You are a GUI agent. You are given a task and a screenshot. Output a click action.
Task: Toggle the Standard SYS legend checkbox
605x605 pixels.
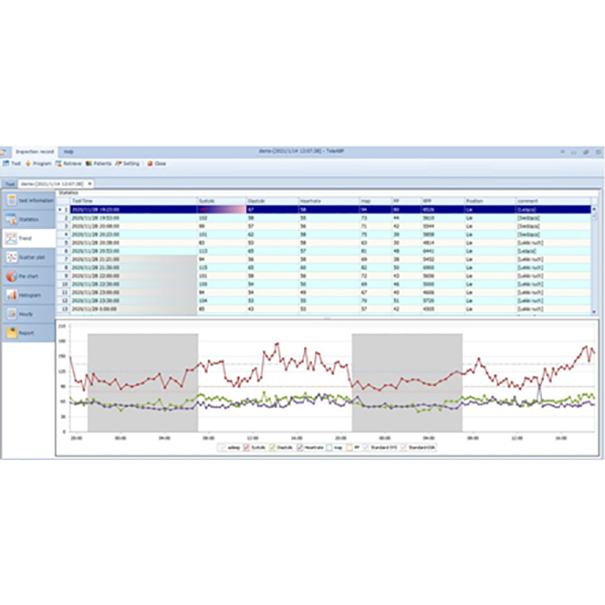(365, 448)
